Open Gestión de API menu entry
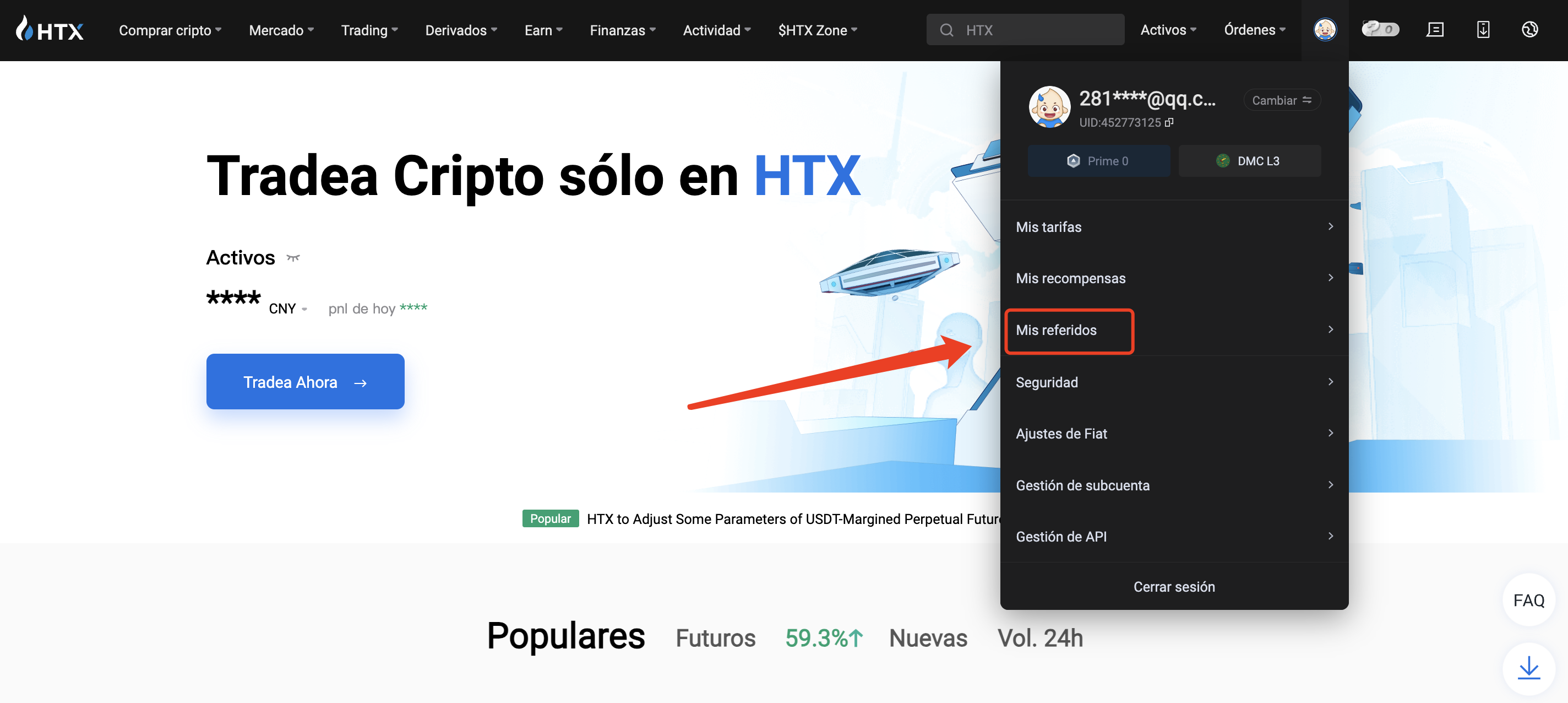 (x=1174, y=536)
